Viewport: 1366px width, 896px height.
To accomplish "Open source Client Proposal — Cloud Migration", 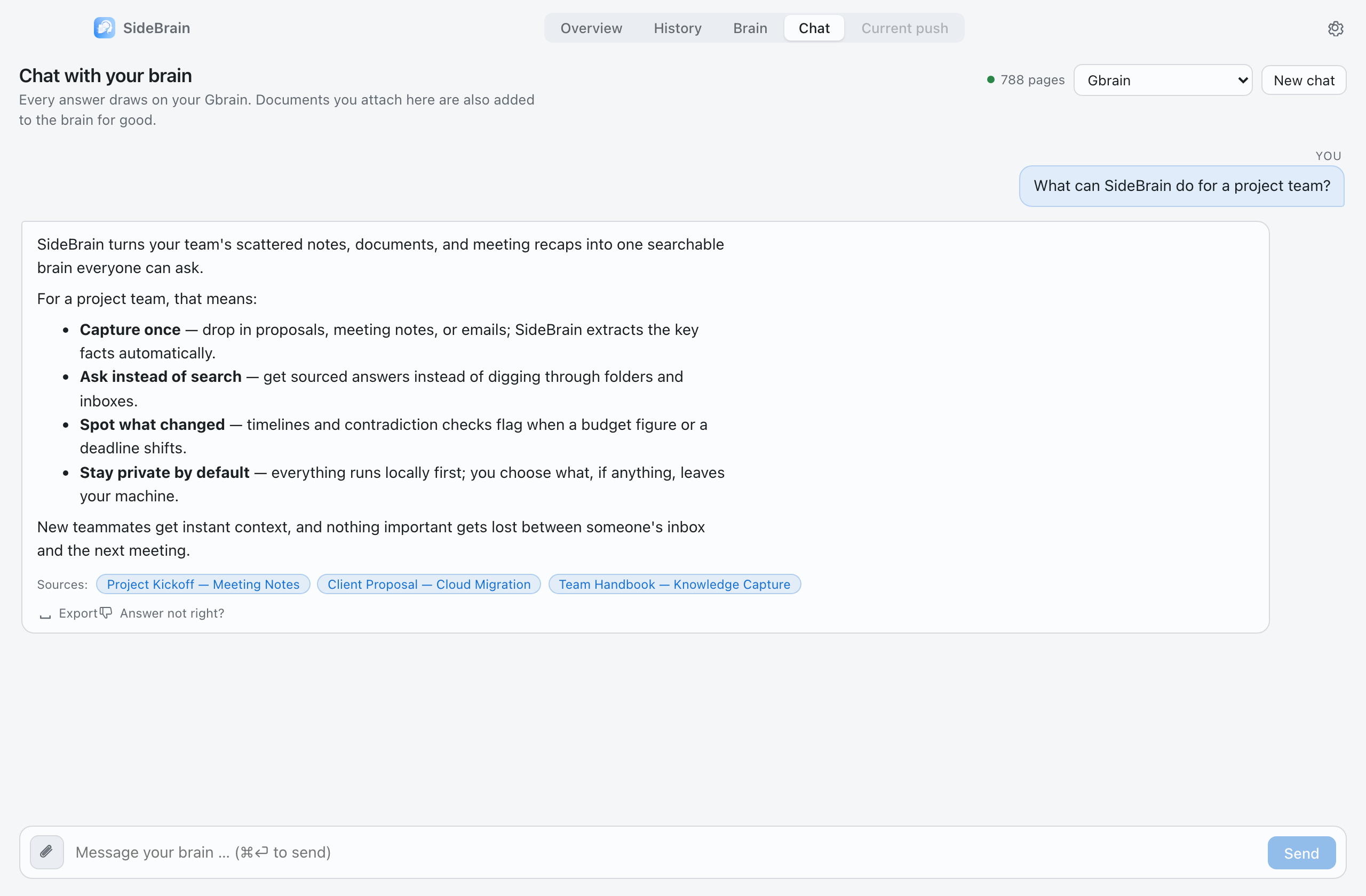I will click(428, 584).
